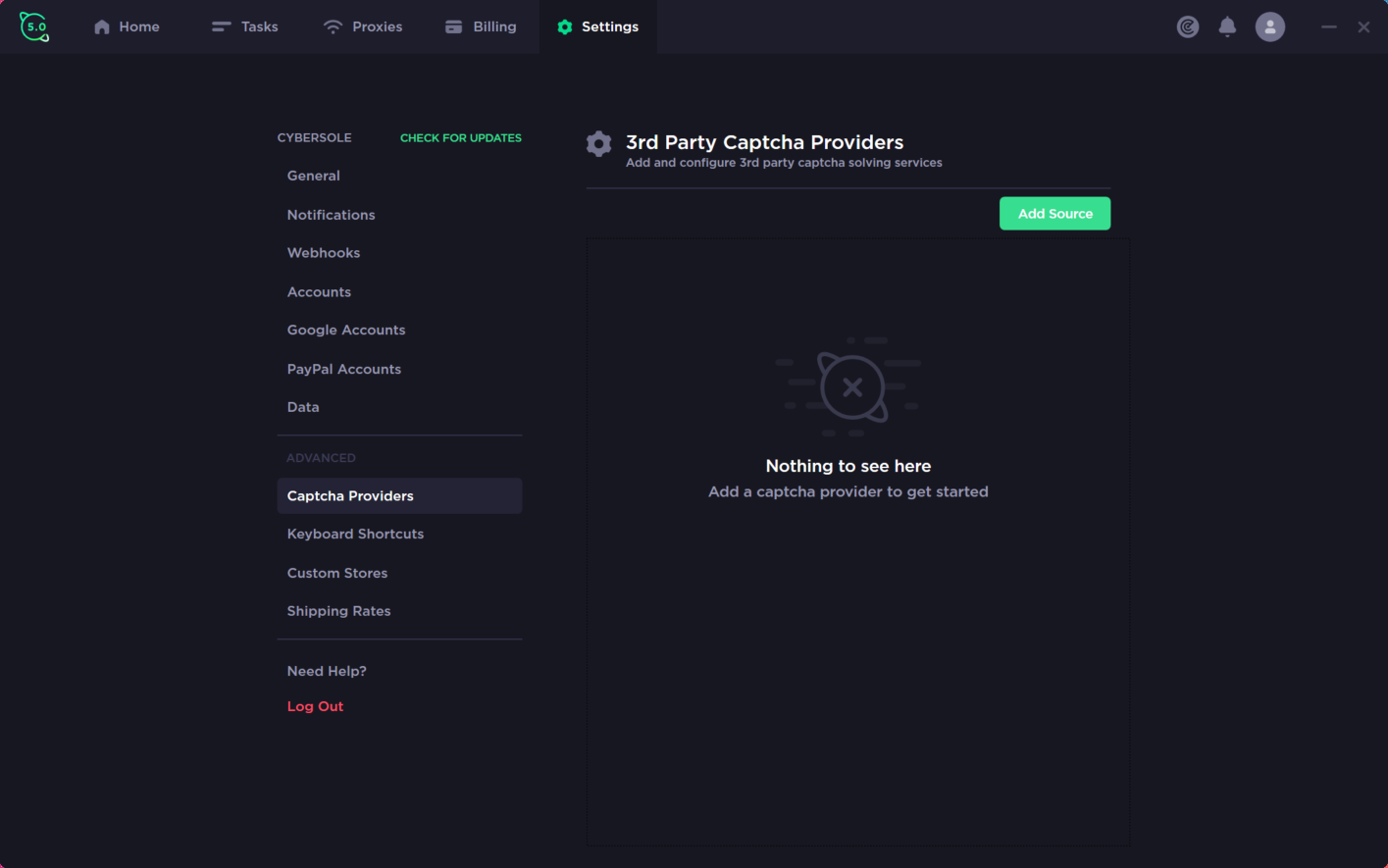This screenshot has height=868, width=1388.
Task: Click CHECK FOR UPDATES link
Action: [x=461, y=138]
